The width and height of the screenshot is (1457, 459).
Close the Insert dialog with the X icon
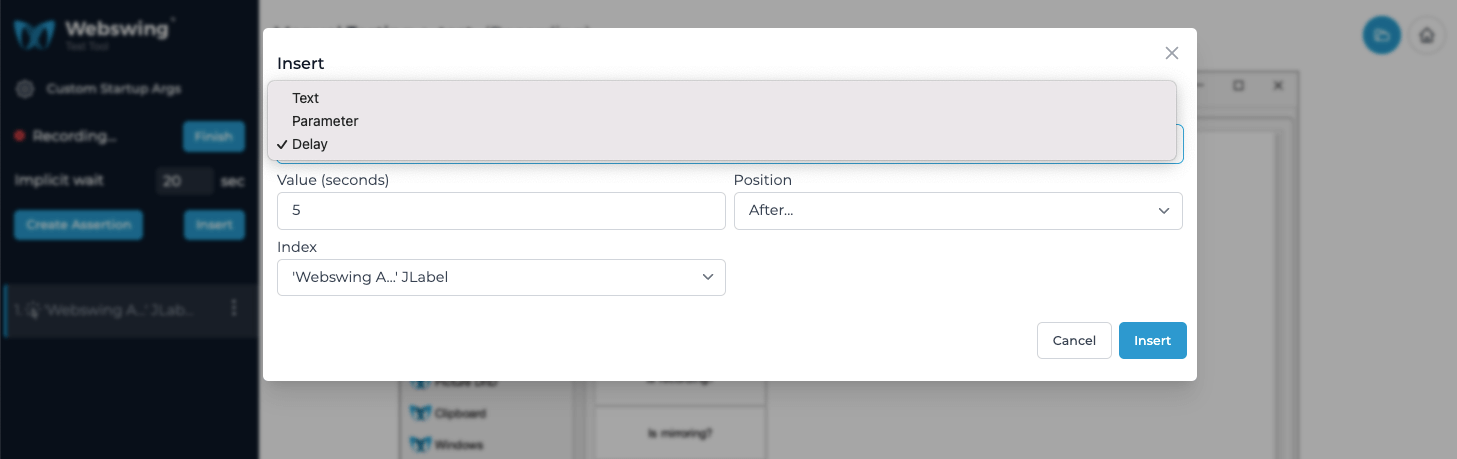[1172, 53]
